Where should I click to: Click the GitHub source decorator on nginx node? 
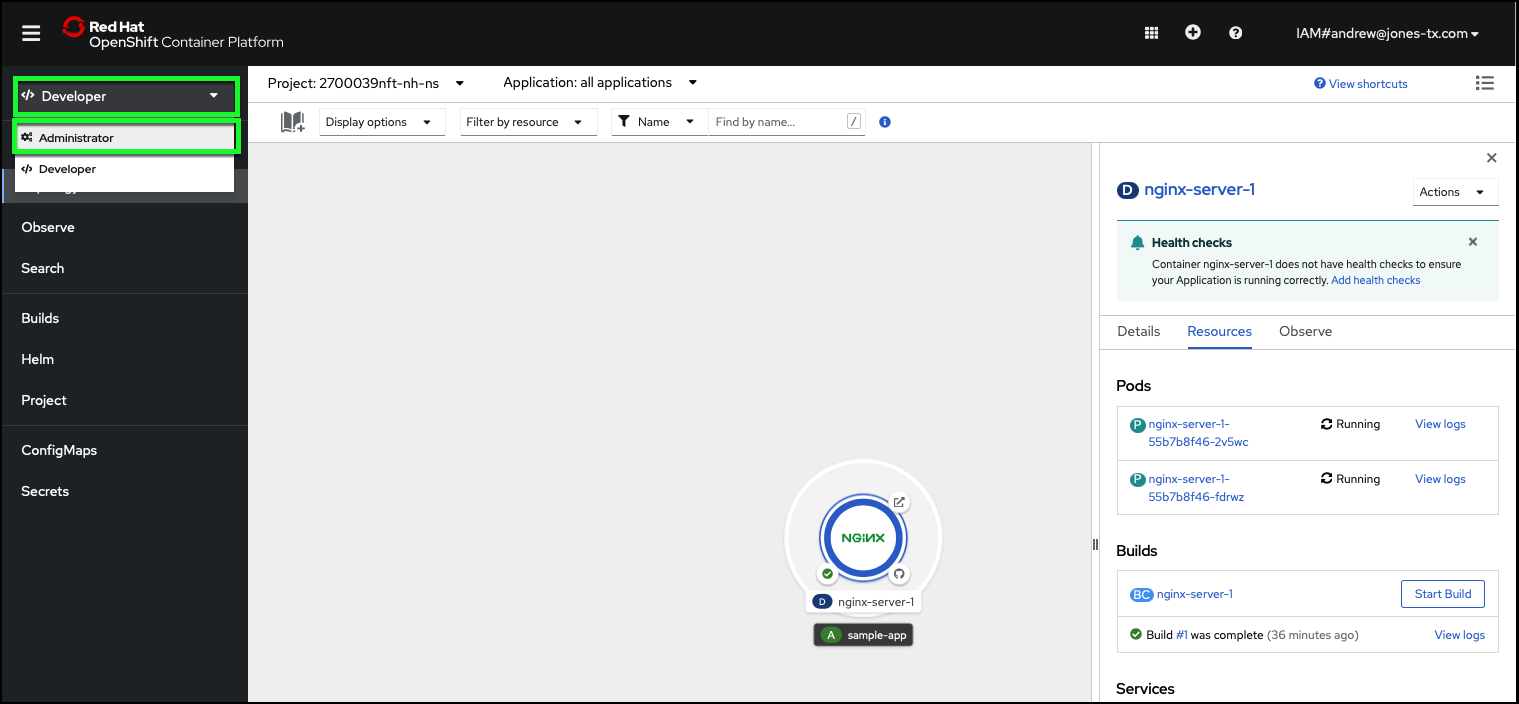[x=898, y=574]
